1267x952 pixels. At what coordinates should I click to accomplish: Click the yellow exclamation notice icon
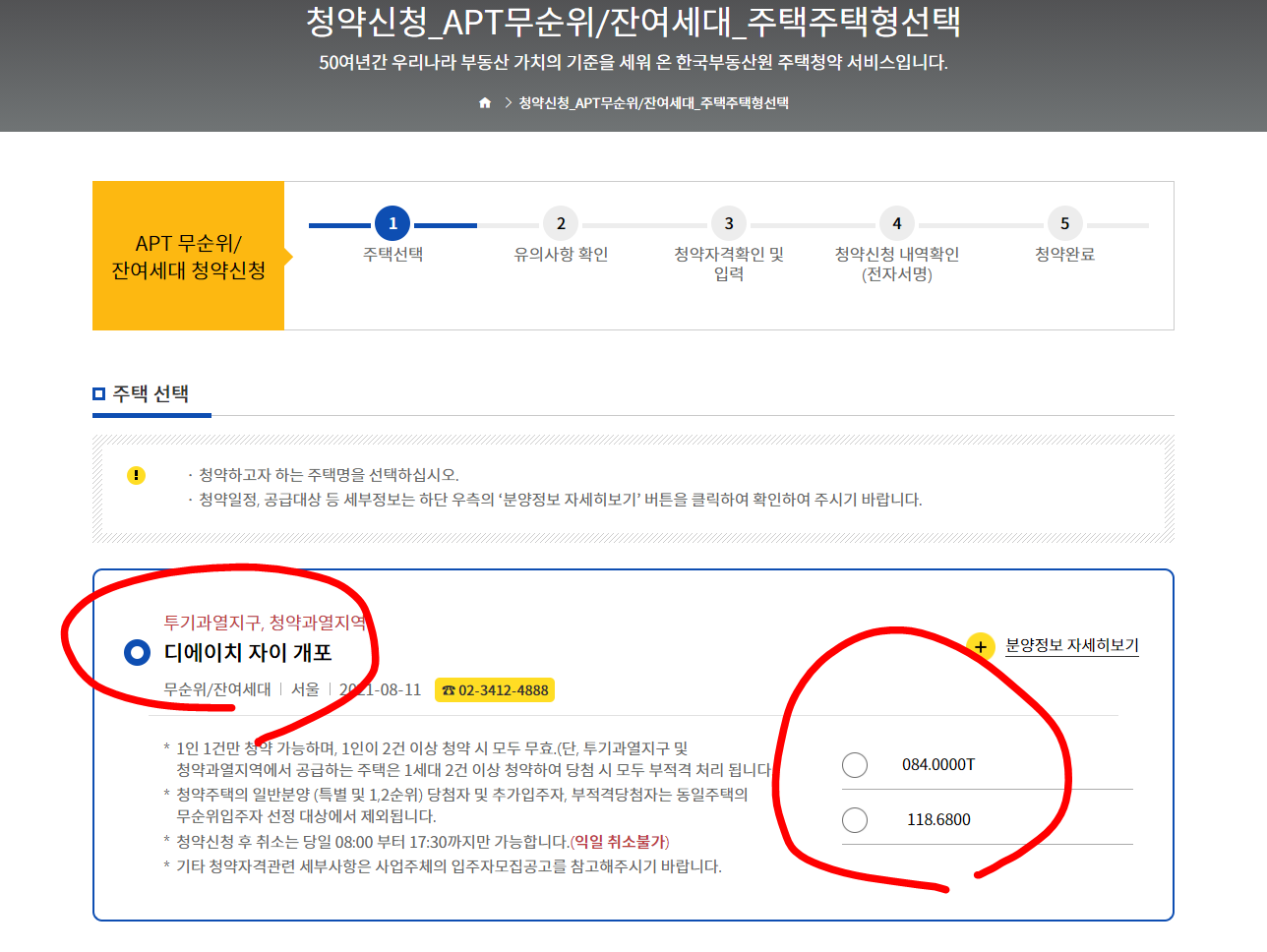[x=136, y=475]
